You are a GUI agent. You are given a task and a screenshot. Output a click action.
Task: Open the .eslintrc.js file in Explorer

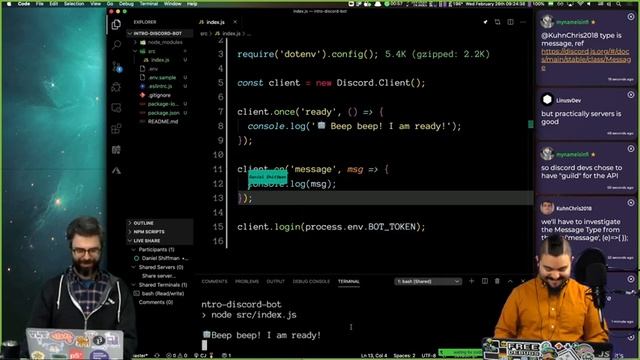coord(160,87)
